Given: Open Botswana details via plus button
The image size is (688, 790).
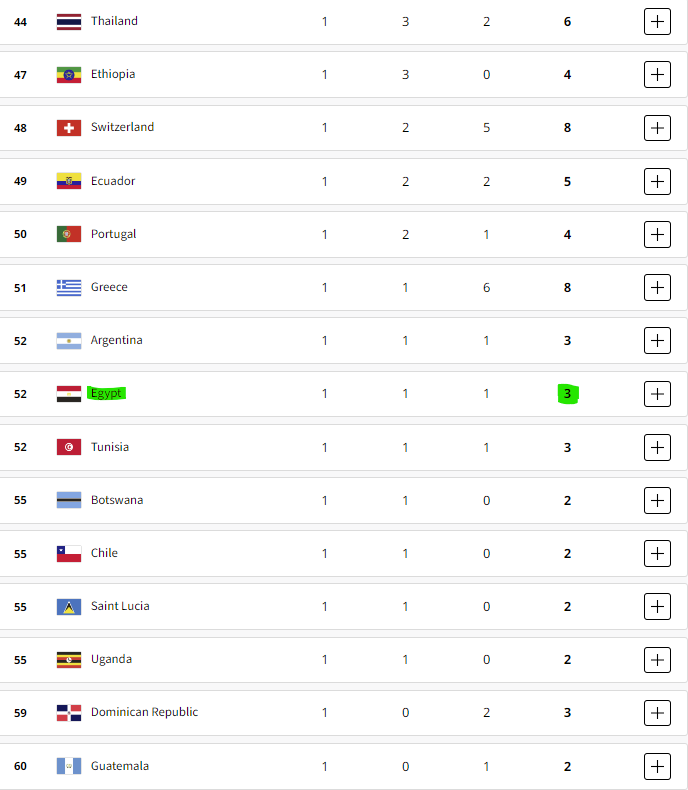Looking at the screenshot, I should tap(657, 500).
